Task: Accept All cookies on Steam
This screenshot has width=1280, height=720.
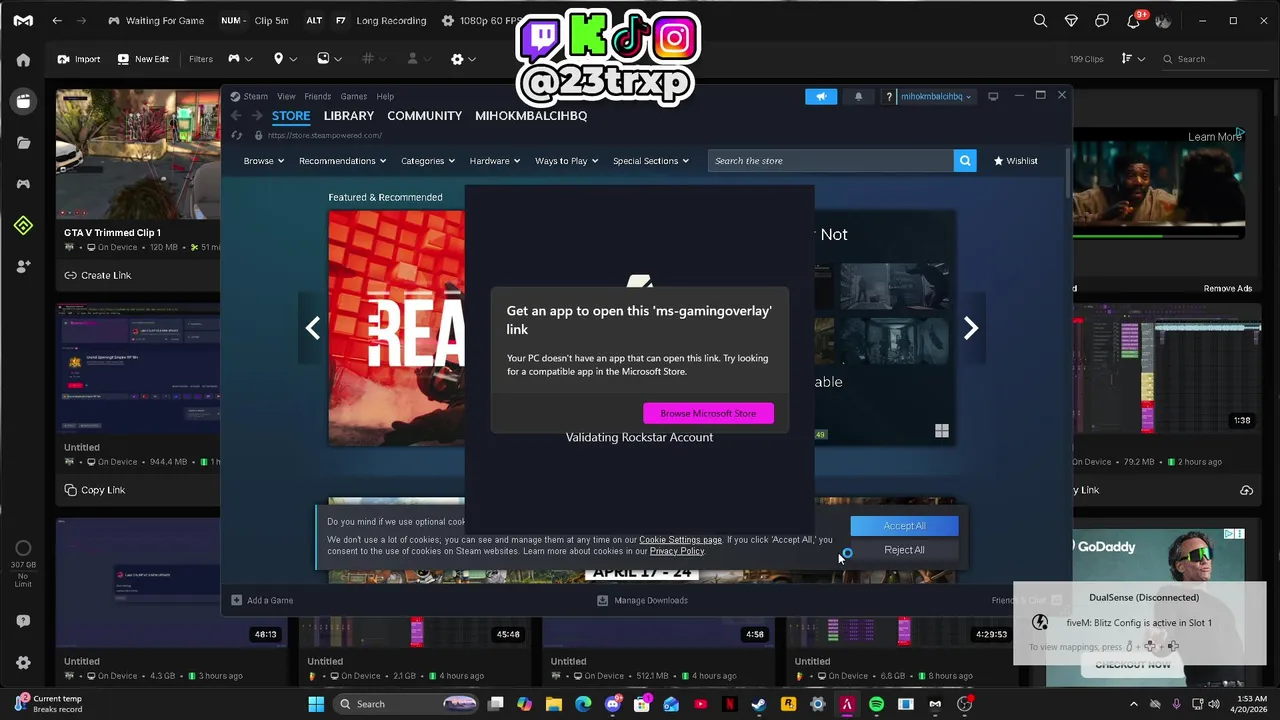Action: tap(904, 526)
